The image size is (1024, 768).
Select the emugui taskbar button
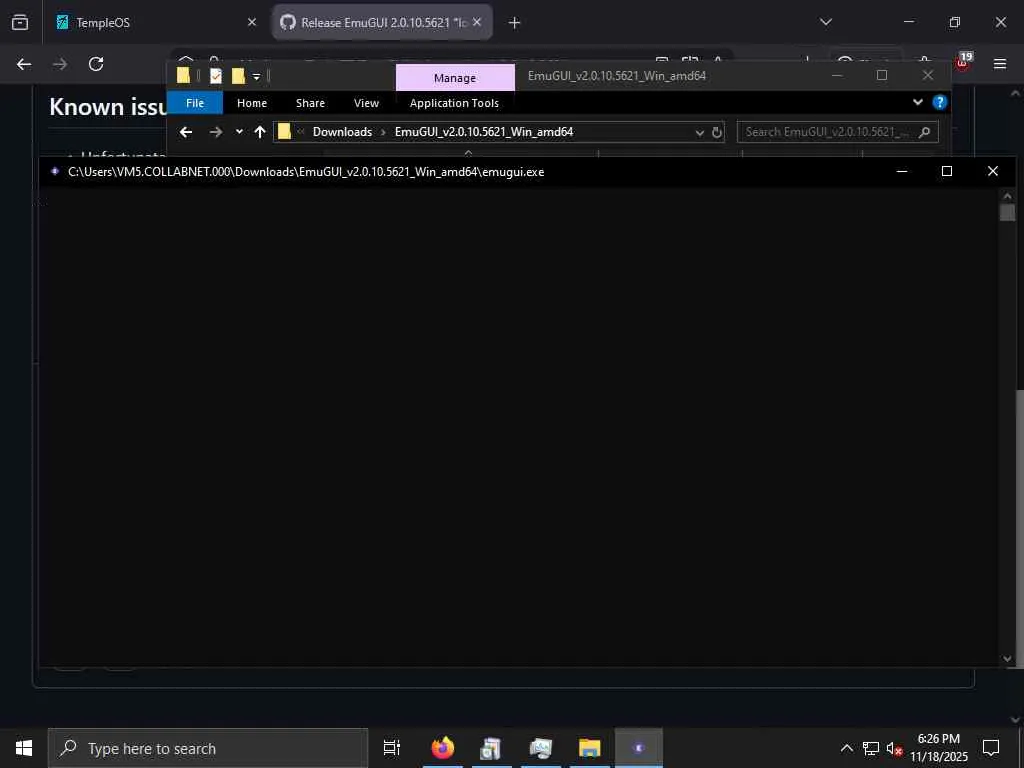click(639, 748)
